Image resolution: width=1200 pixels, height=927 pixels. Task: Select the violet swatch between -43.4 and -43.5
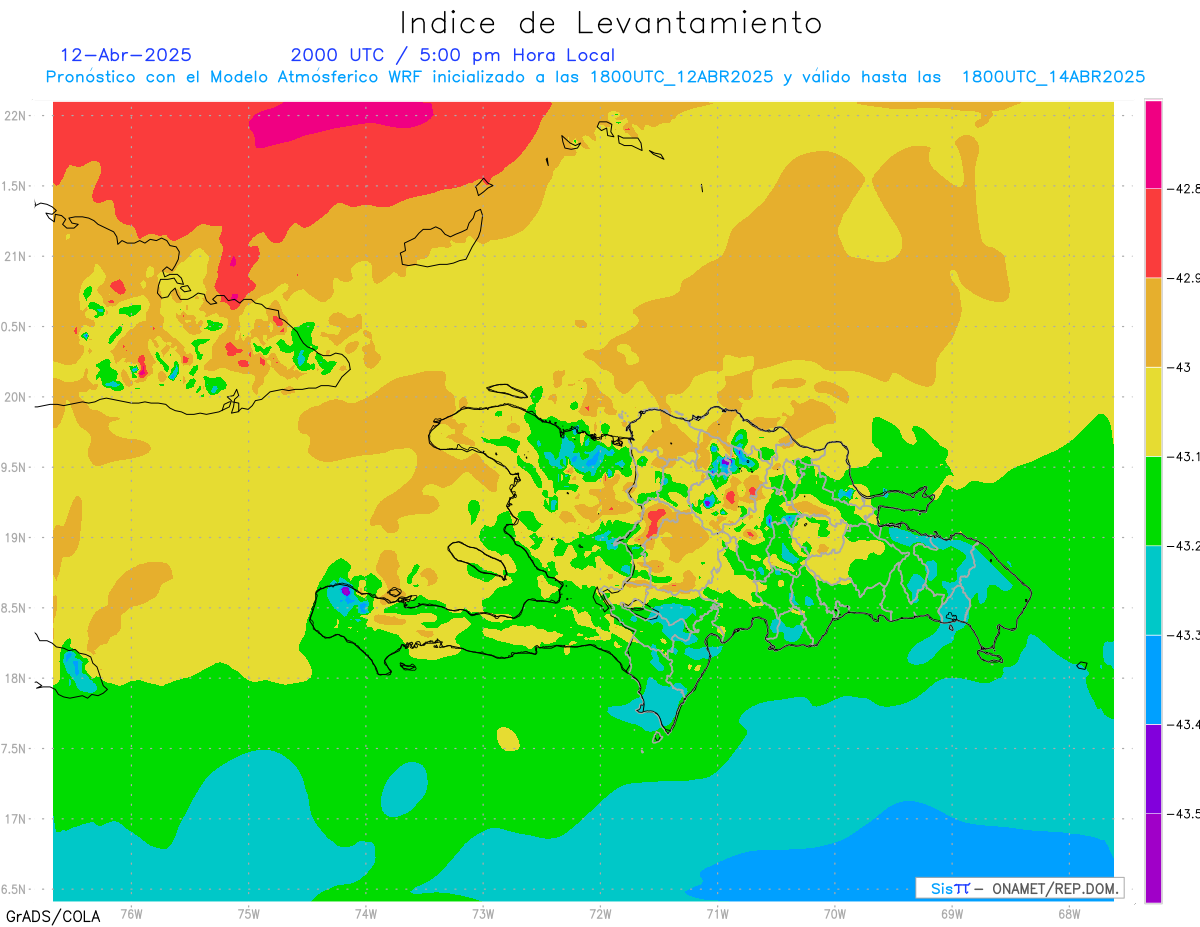(1153, 768)
